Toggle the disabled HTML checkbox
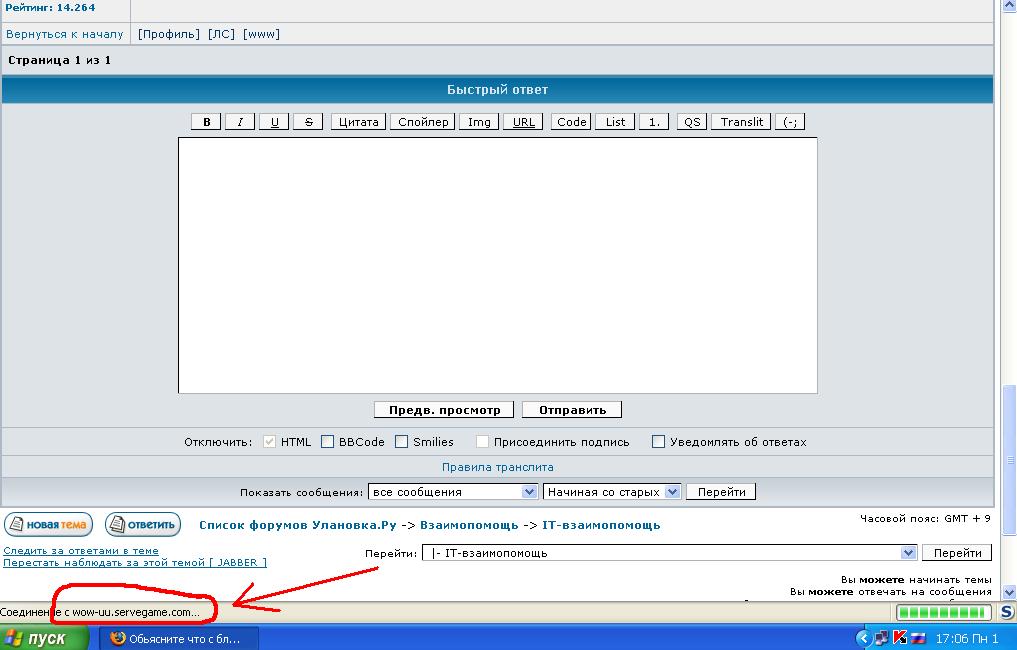 [269, 442]
